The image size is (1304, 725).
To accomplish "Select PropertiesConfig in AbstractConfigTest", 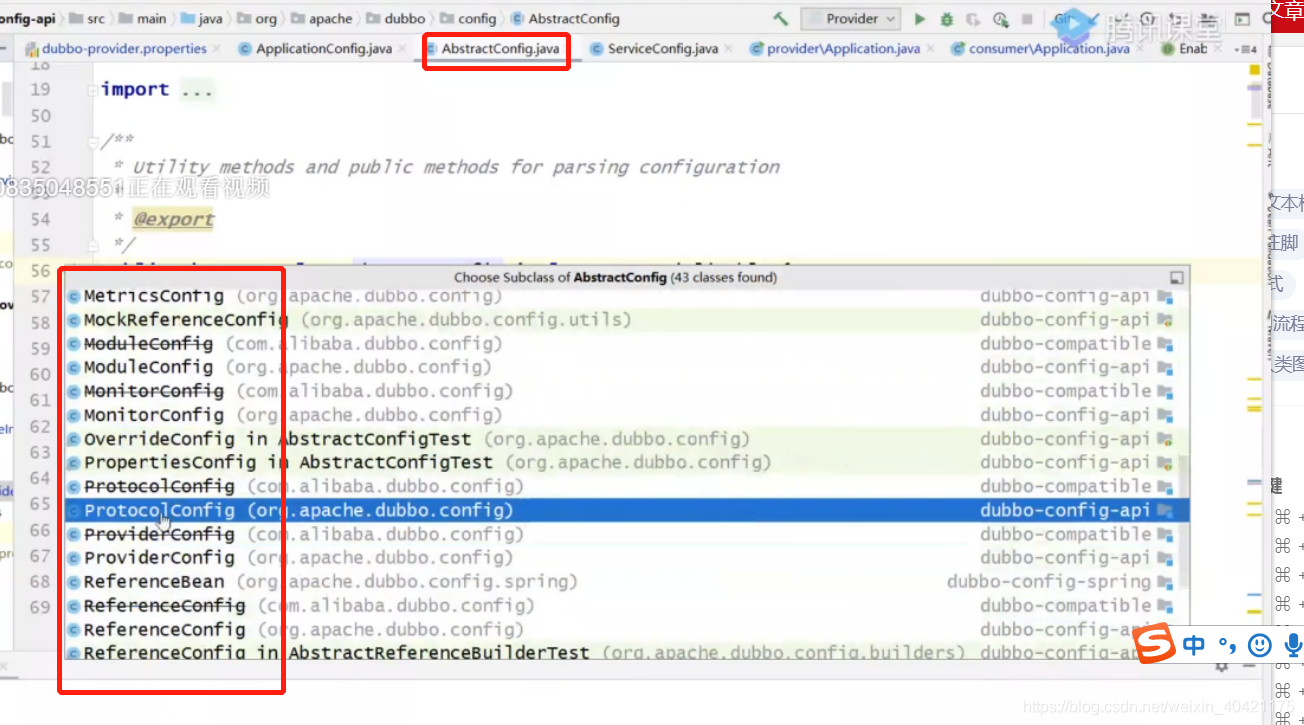I will pos(627,463).
